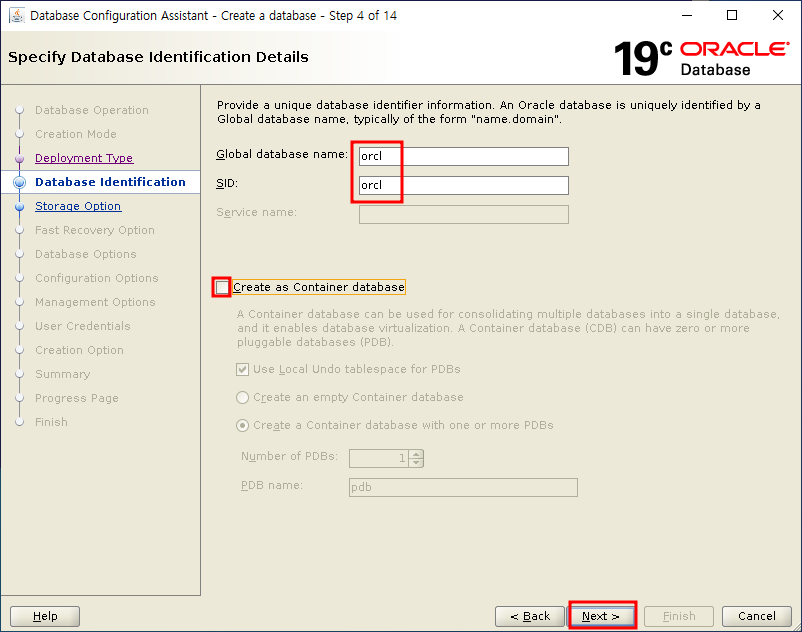802x632 pixels.
Task: Tick the Create as Container database checkbox
Action: click(222, 287)
